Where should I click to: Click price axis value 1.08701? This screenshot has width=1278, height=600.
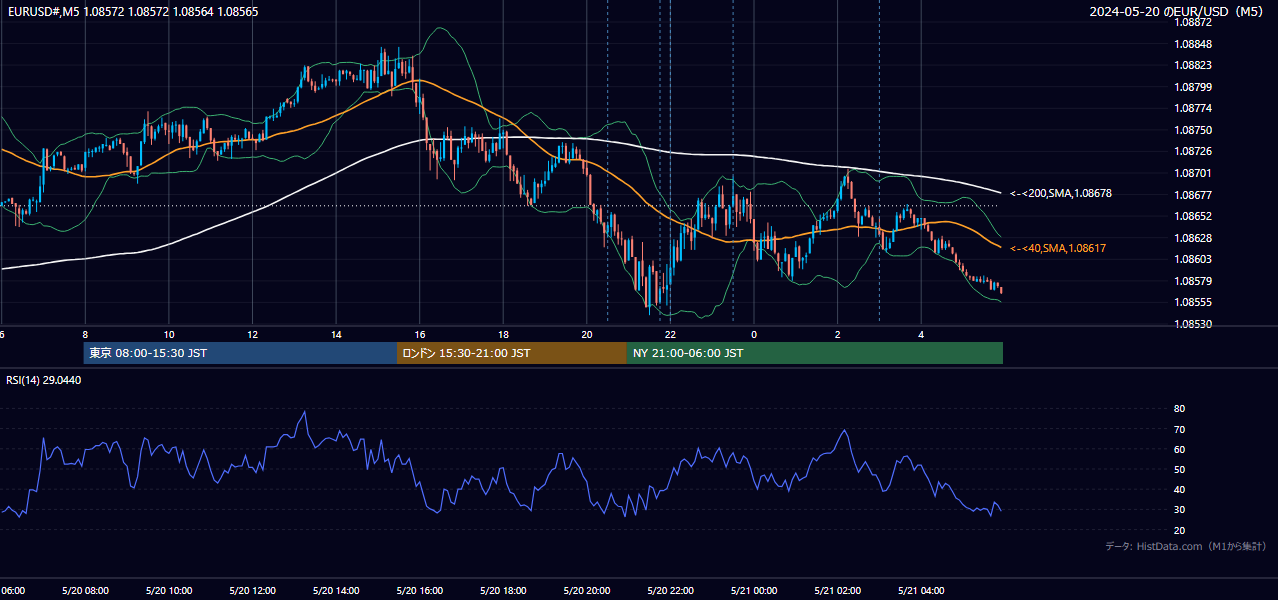click(x=1193, y=173)
